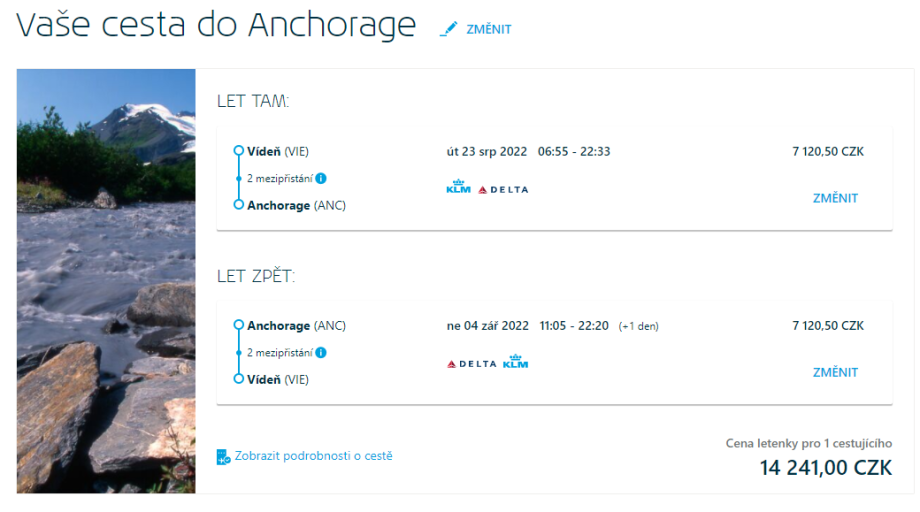Click the Delta logo on the return flight
The height and width of the screenshot is (512, 920).
click(x=471, y=363)
